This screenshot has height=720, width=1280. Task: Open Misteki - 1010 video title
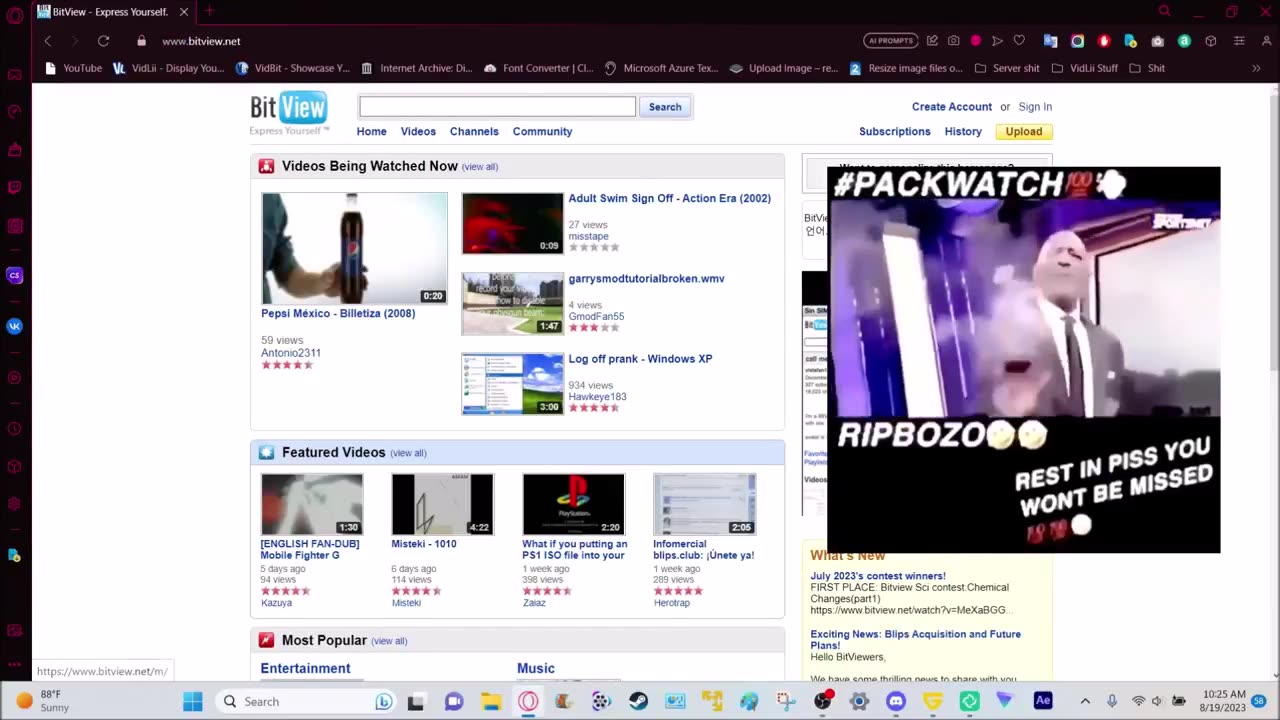click(x=424, y=544)
